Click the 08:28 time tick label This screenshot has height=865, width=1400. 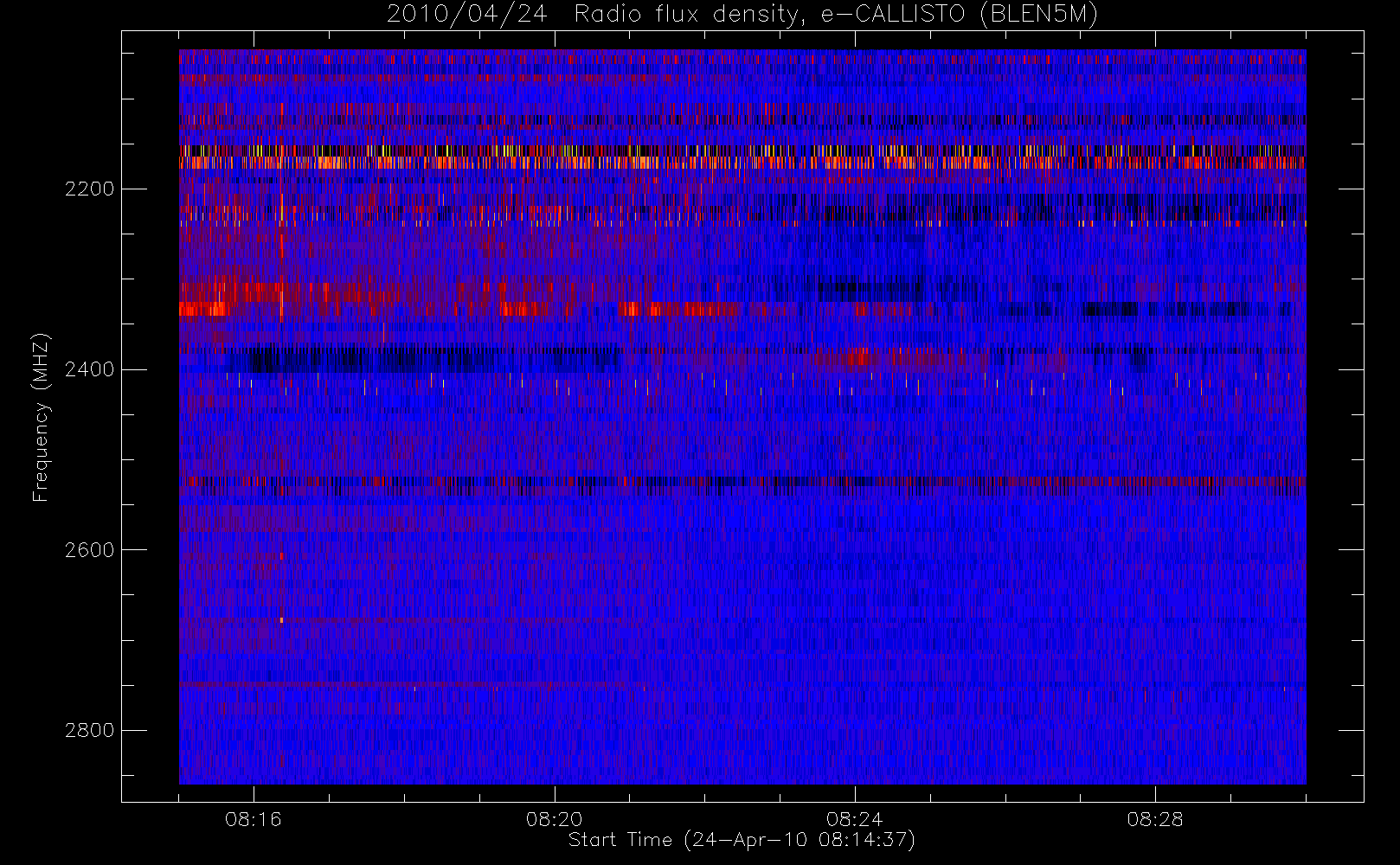(1155, 819)
